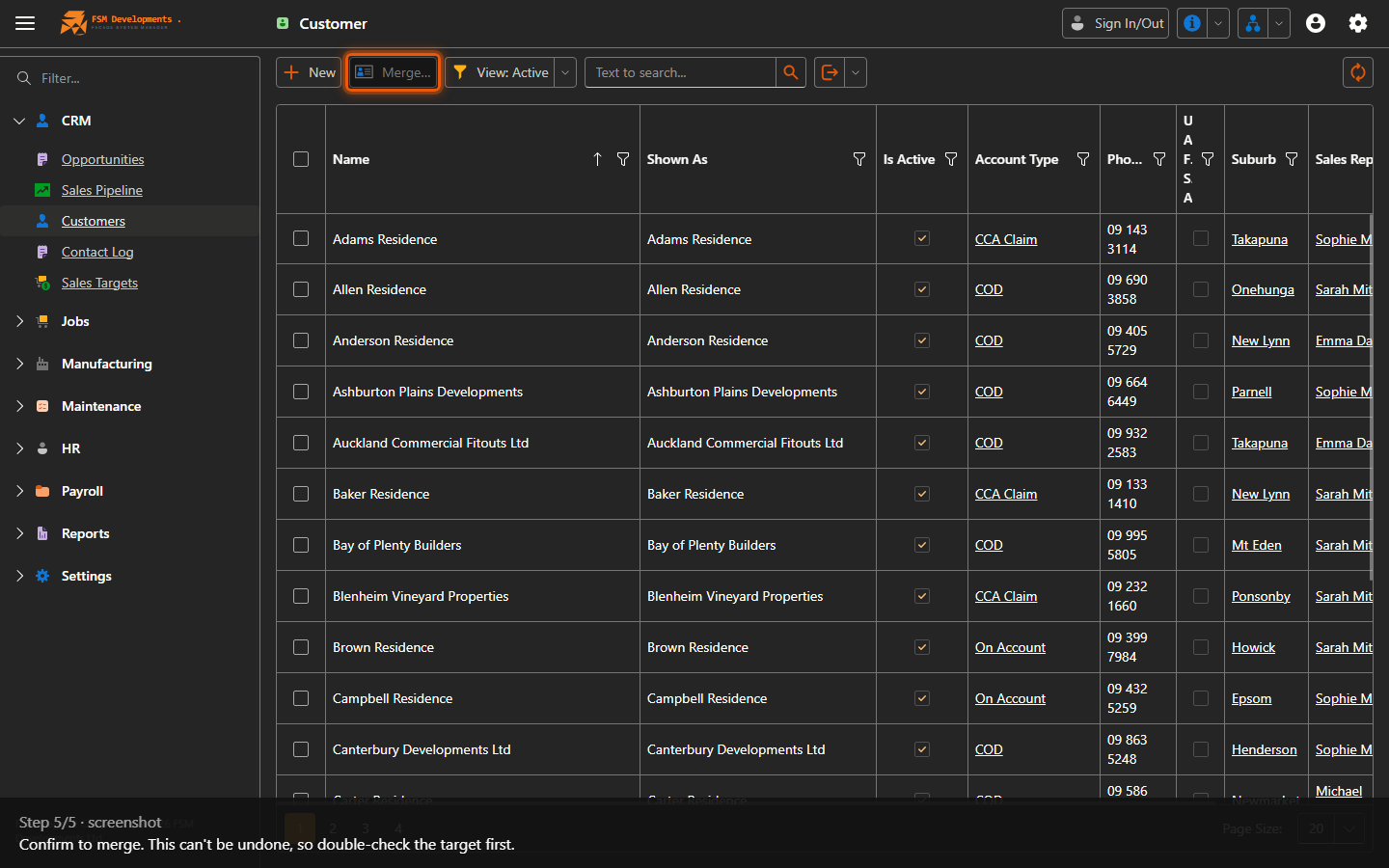Click the blue info icon button
Image resolution: width=1389 pixels, height=868 pixels.
(x=1192, y=23)
